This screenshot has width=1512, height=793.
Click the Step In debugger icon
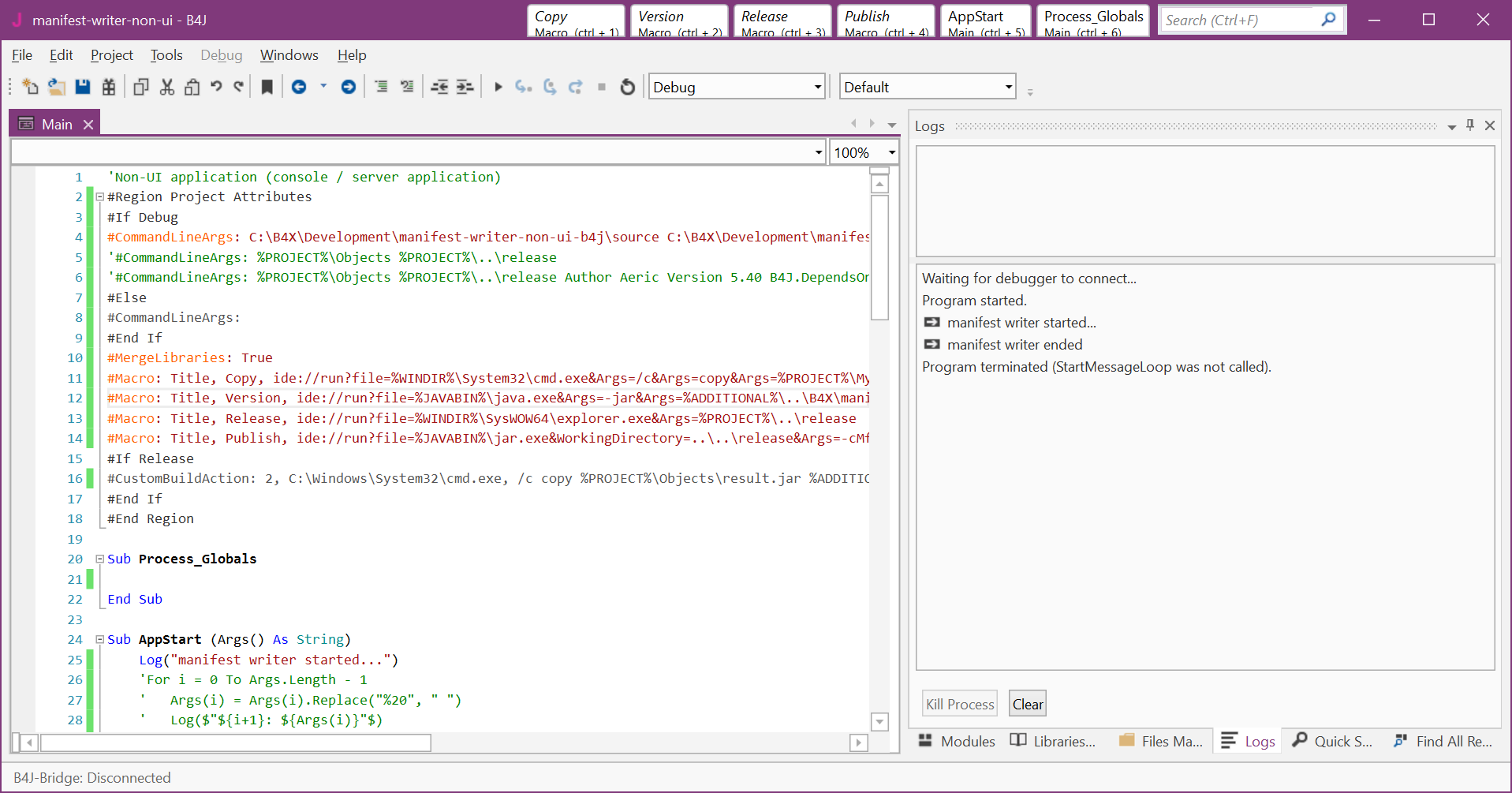point(524,87)
